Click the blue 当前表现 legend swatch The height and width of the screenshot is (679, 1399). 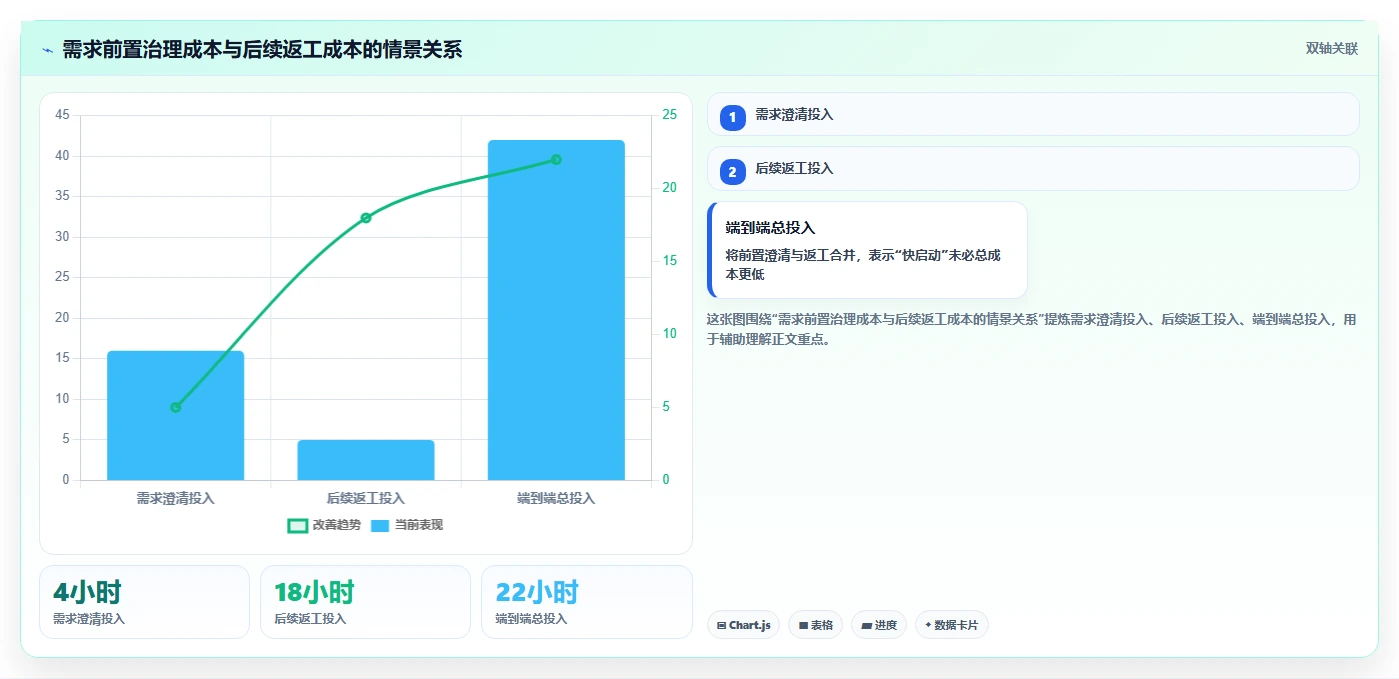coord(380,526)
